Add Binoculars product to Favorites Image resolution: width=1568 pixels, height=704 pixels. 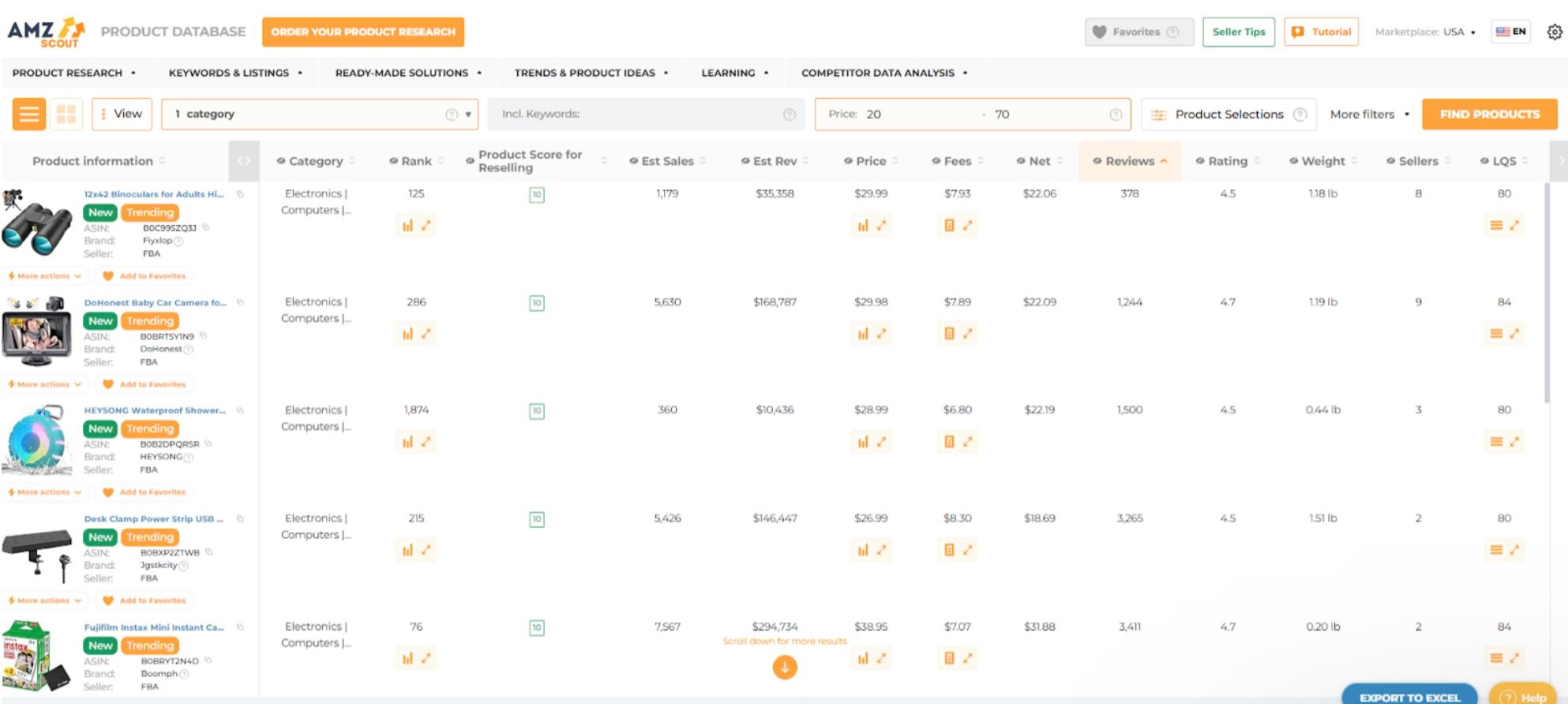[144, 276]
